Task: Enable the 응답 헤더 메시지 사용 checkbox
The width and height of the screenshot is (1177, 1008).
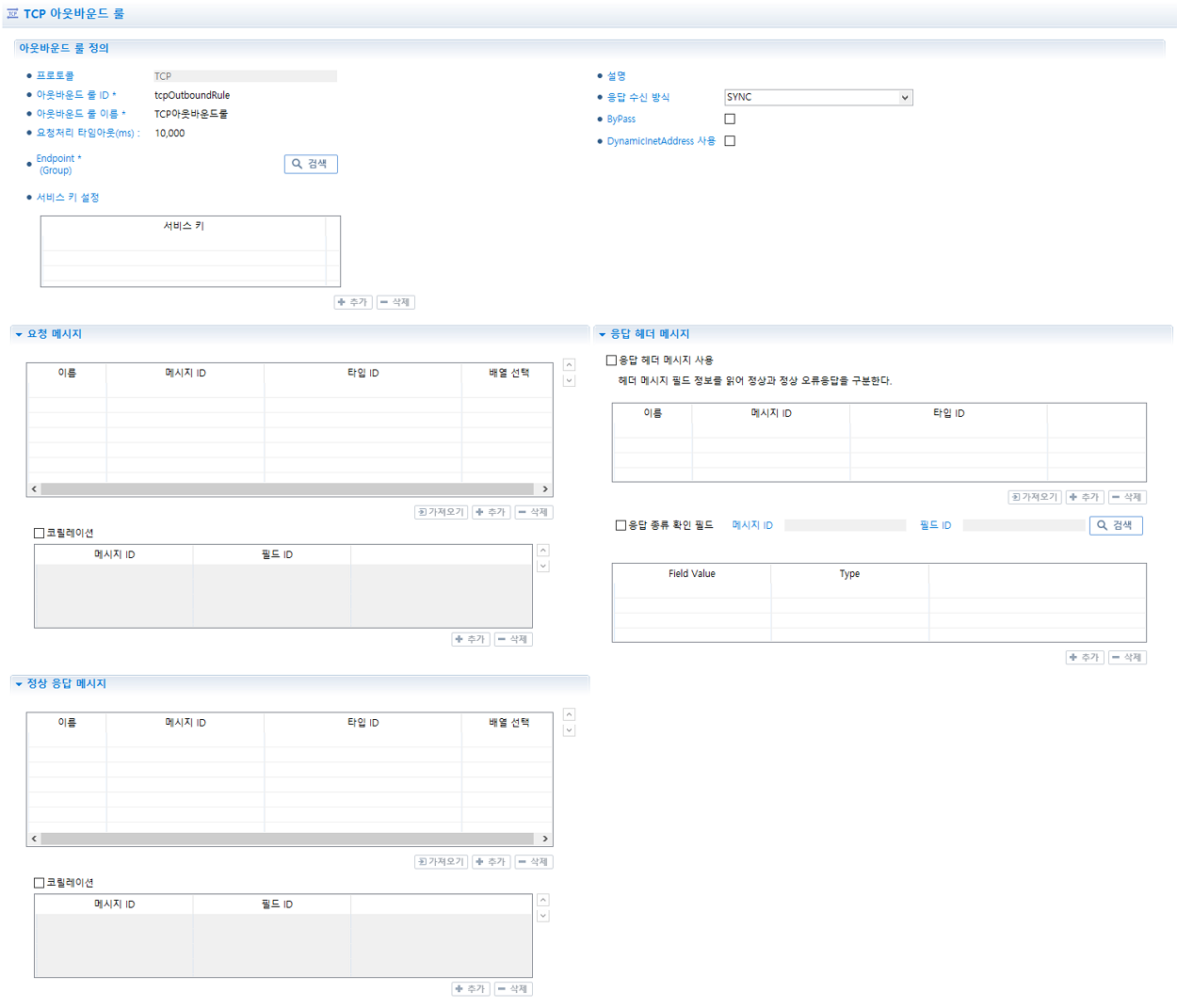Action: coord(610,360)
